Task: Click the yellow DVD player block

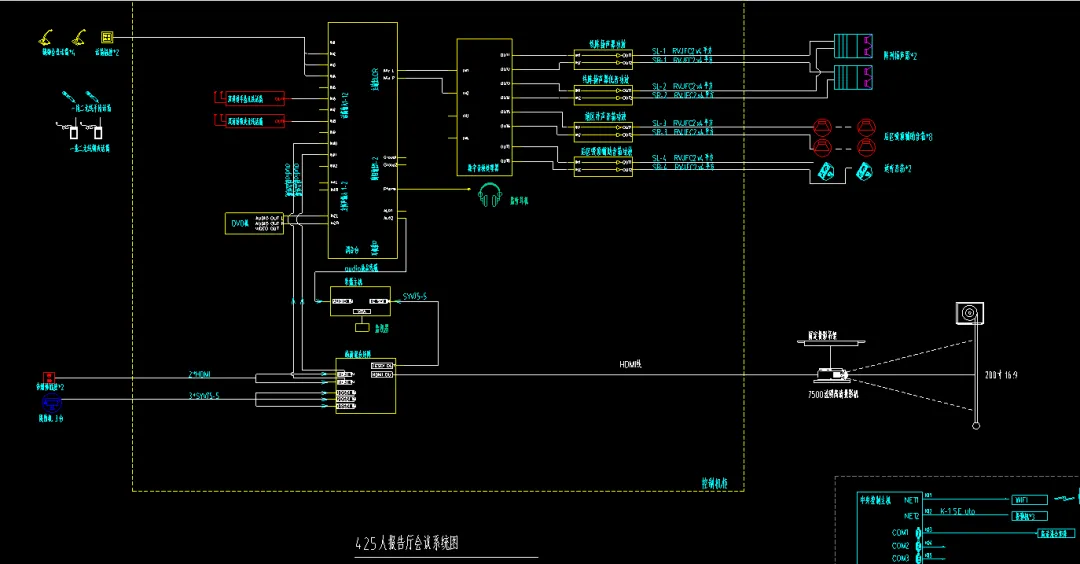Action: point(254,223)
